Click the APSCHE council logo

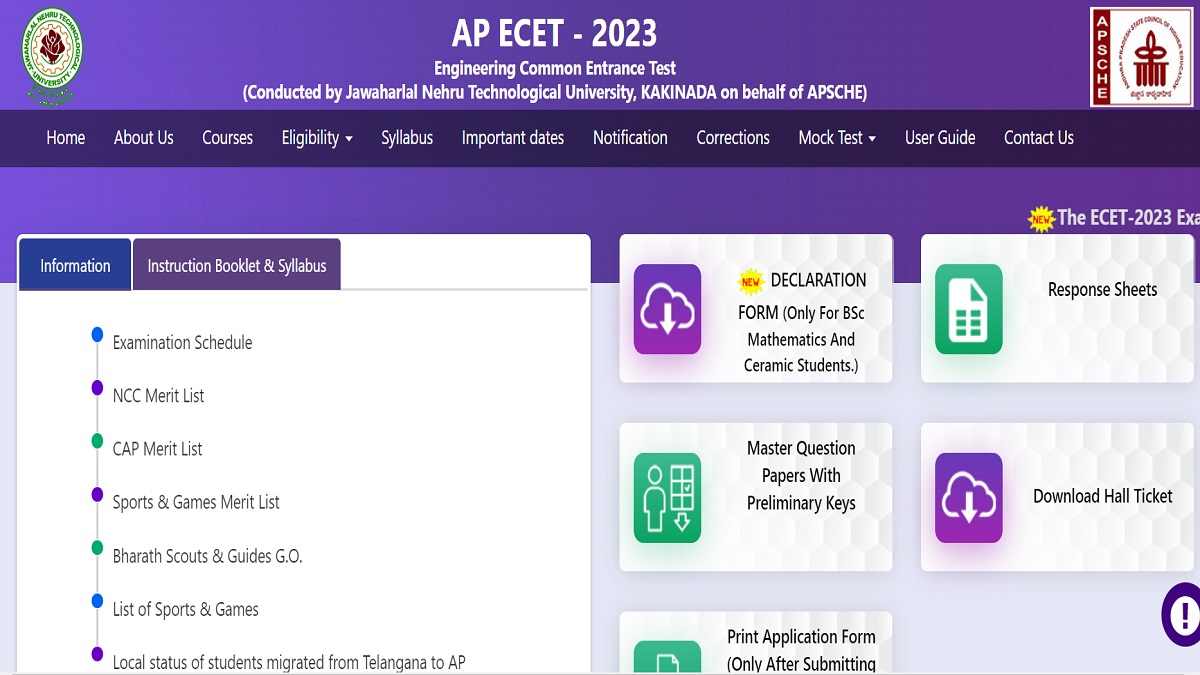point(1143,57)
